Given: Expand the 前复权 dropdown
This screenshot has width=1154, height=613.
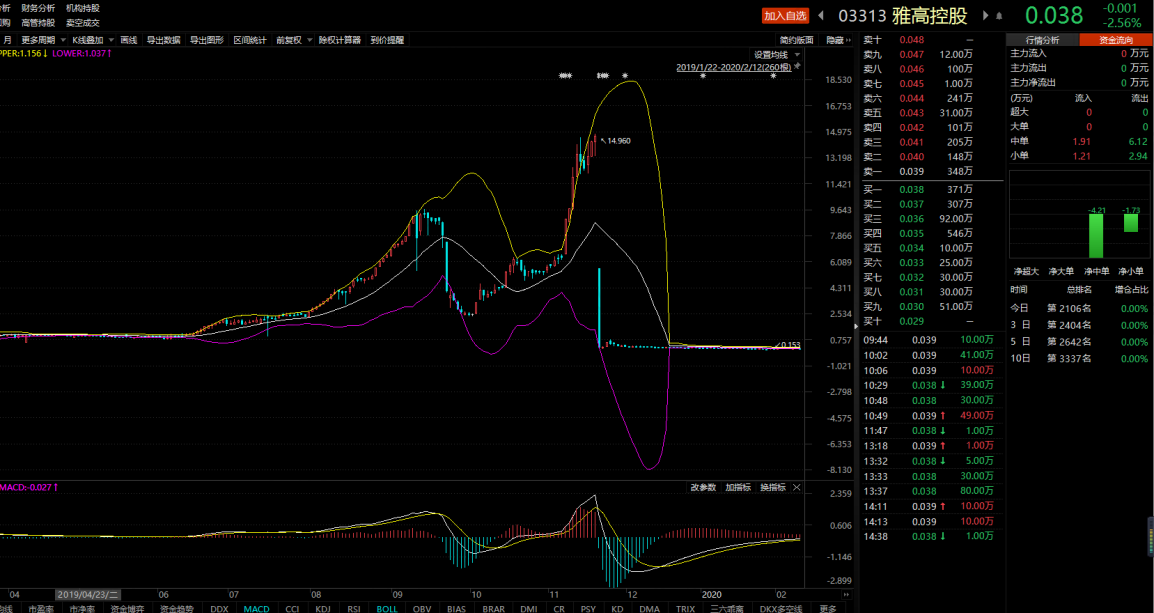Looking at the screenshot, I should (294, 40).
